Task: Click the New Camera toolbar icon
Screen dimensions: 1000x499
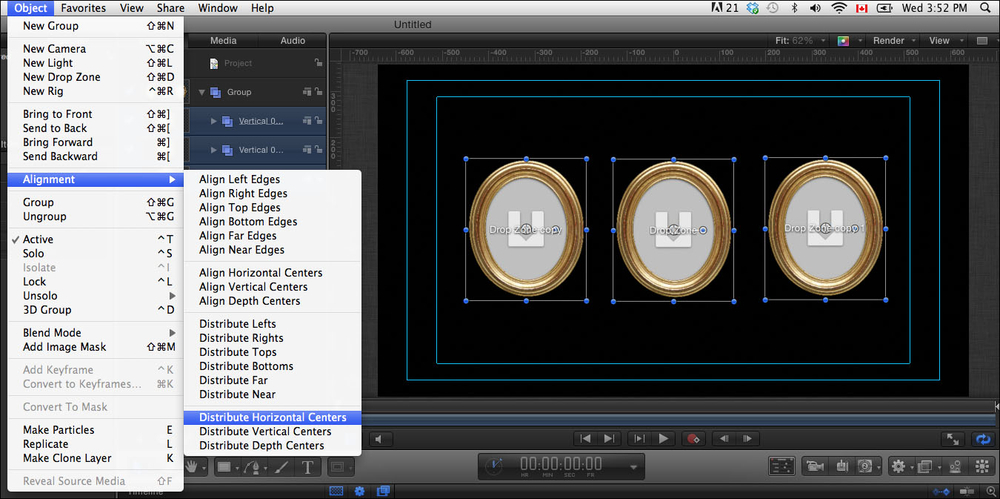Action: point(815,466)
